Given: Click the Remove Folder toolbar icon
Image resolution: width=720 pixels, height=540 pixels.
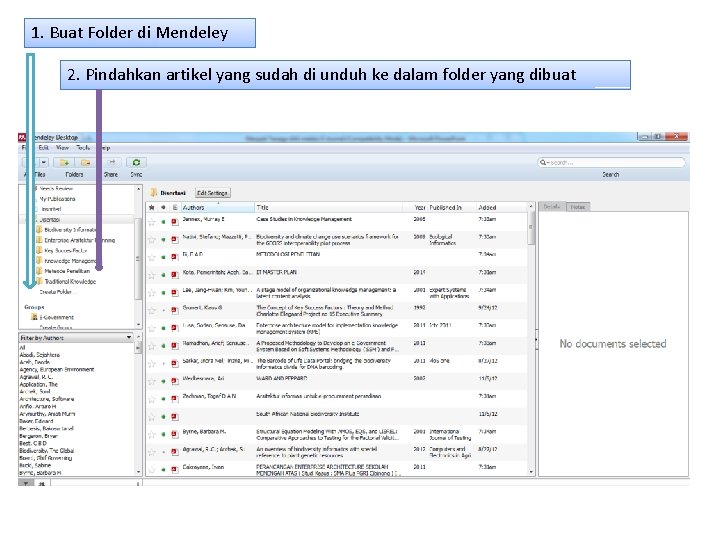Looking at the screenshot, I should click(85, 163).
